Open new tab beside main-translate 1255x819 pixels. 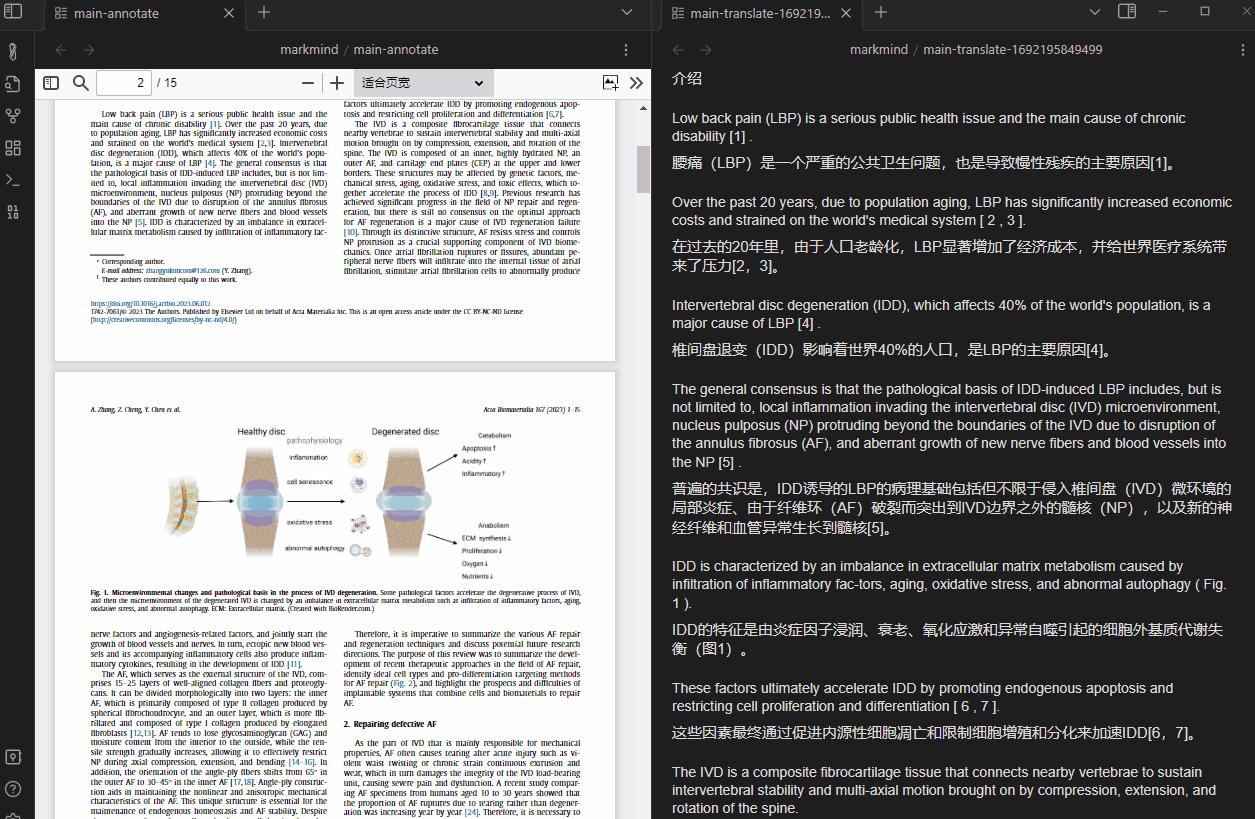point(881,12)
